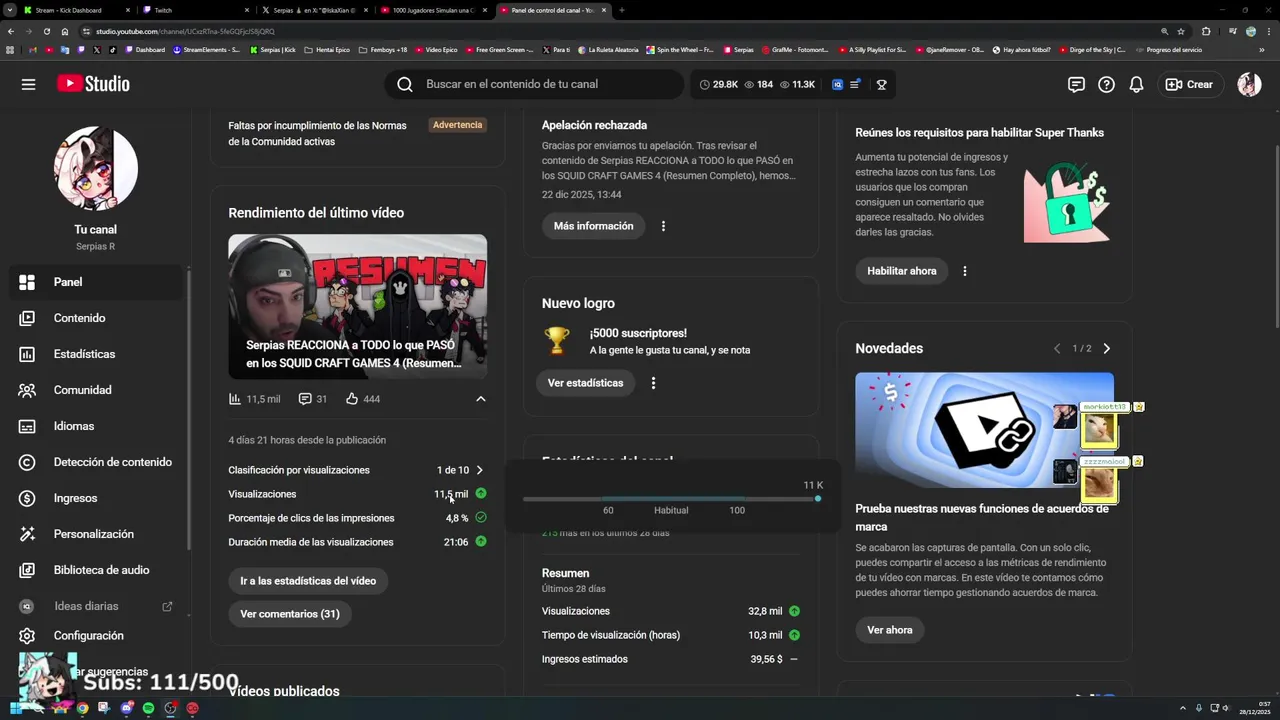Open StreamElements bookmark

[x=207, y=49]
